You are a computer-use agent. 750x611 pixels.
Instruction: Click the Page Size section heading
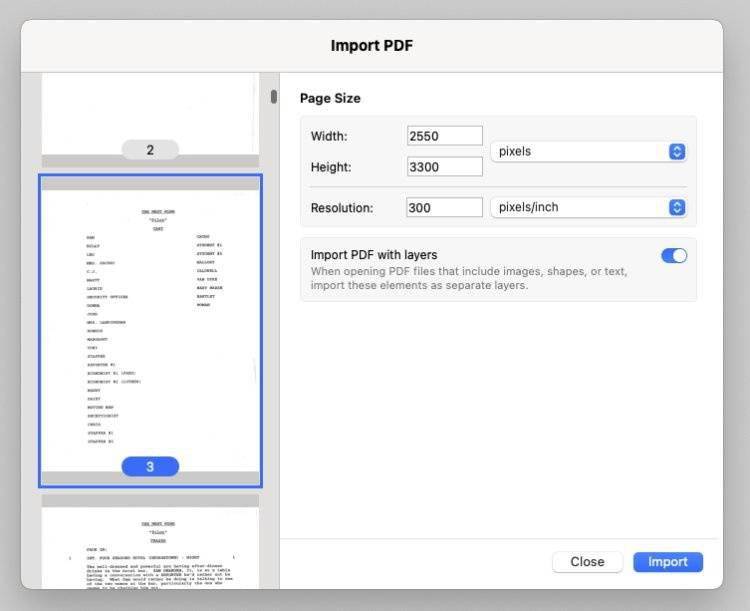click(330, 98)
